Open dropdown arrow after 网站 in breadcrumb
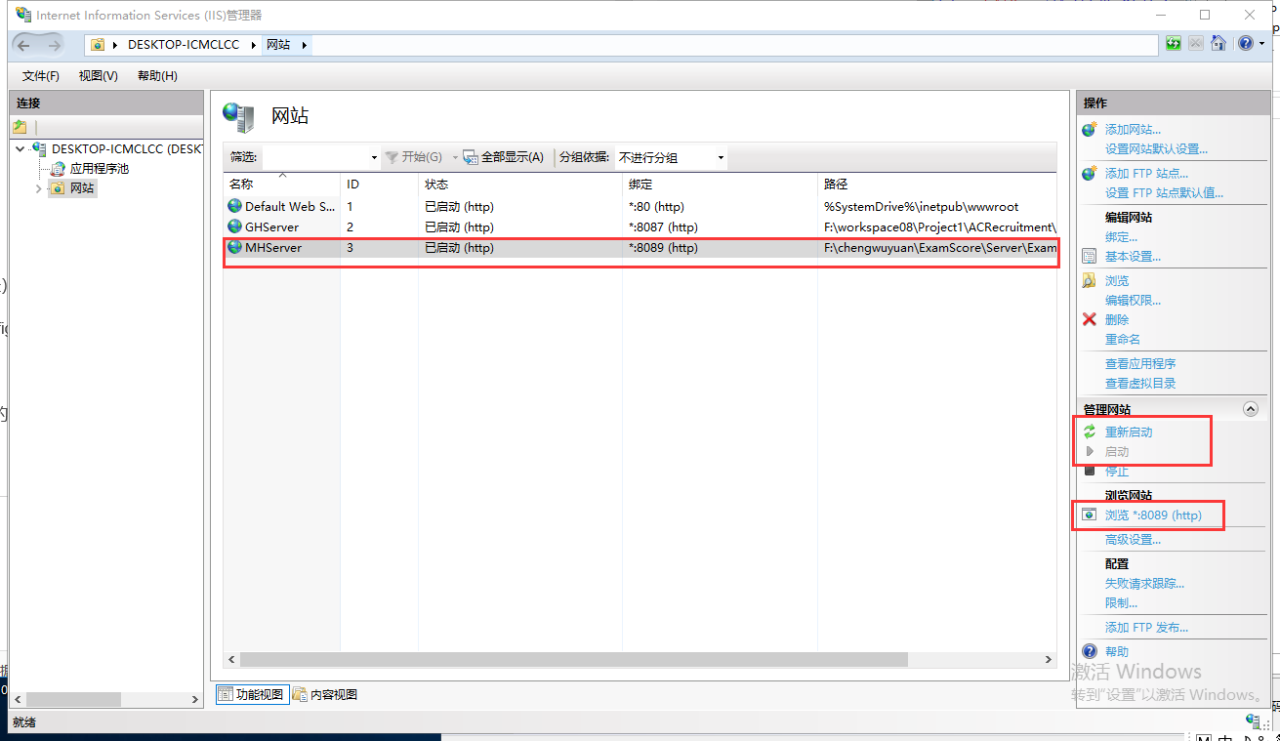The height and width of the screenshot is (741, 1280). [x=305, y=45]
